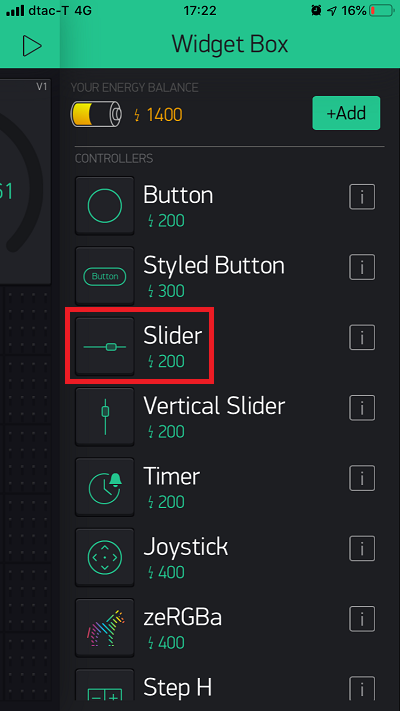Click the energy battery icon
Screen dimensions: 400x711
tap(96, 114)
